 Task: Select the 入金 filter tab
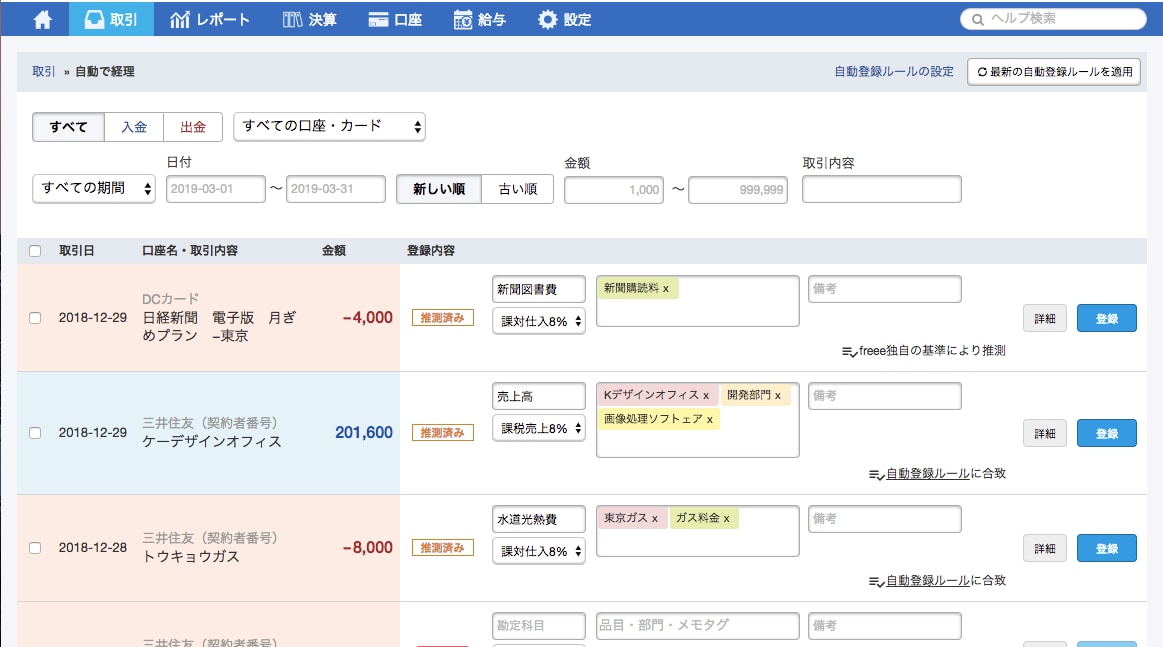[134, 127]
